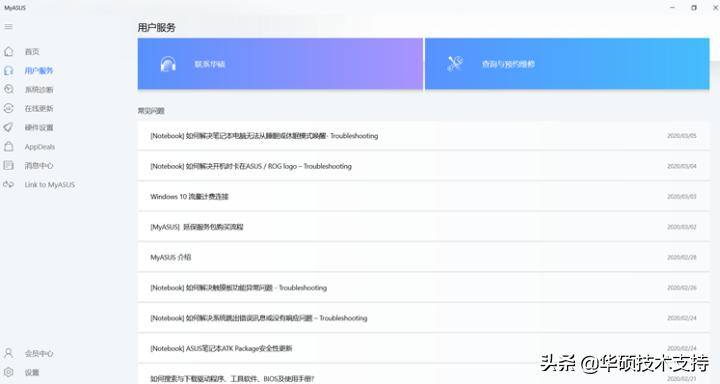This screenshot has width=720, height=384.
Task: Open ASUS笔记本ATK Package安全性更新 article
Action: click(x=423, y=348)
